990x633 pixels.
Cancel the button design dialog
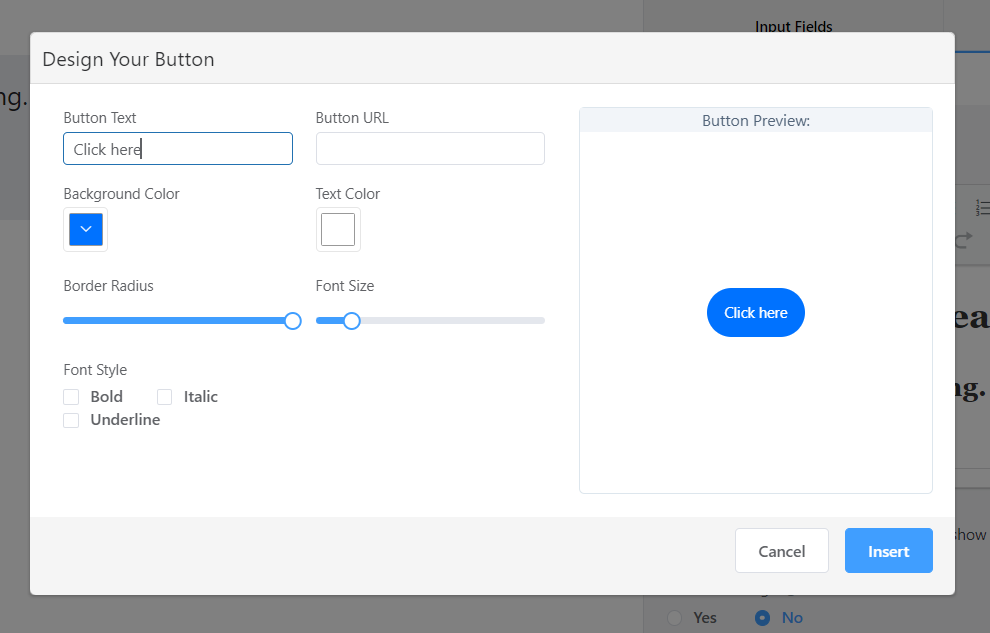coord(782,551)
